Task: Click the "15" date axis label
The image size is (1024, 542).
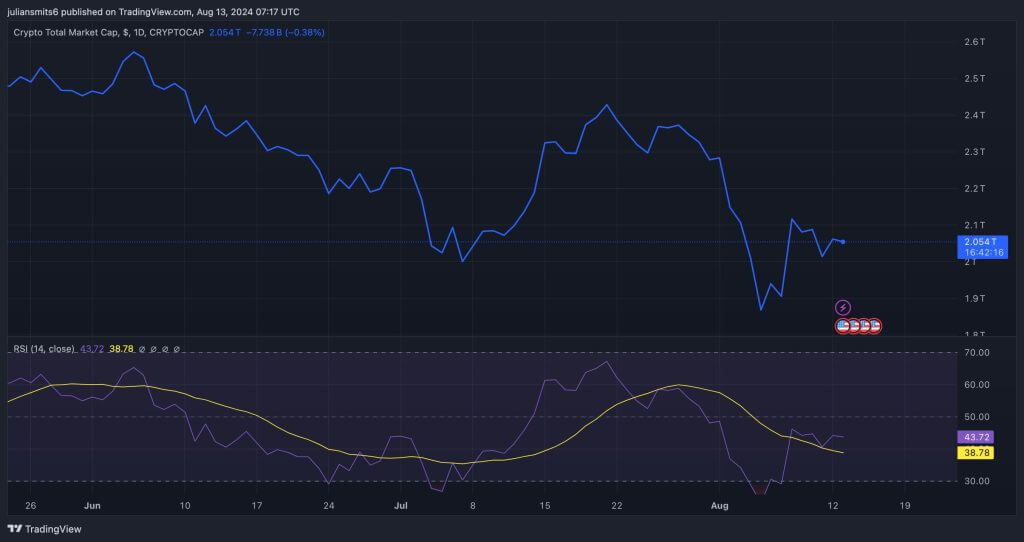Action: pyautogui.click(x=545, y=505)
